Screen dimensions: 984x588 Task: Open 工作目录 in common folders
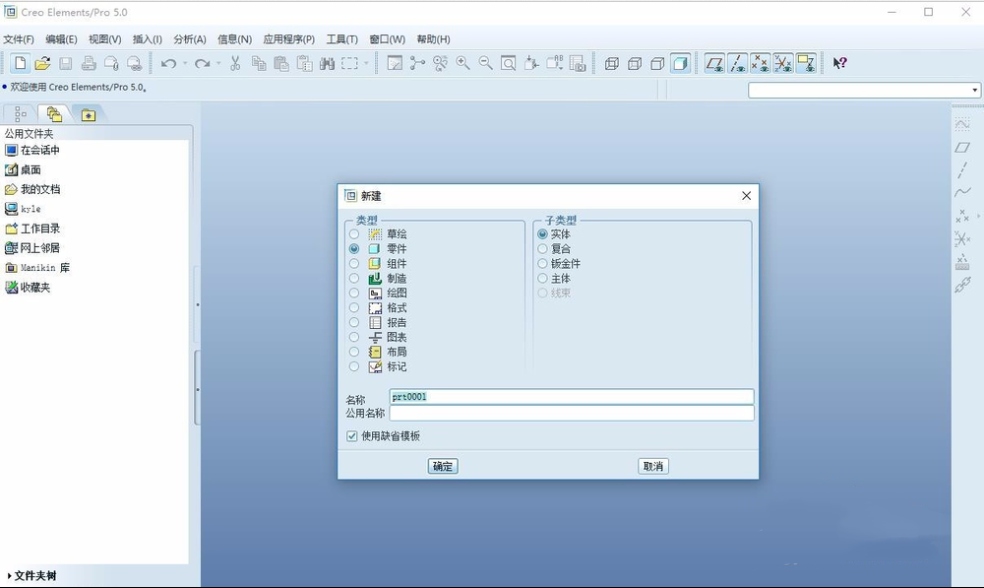click(x=33, y=228)
